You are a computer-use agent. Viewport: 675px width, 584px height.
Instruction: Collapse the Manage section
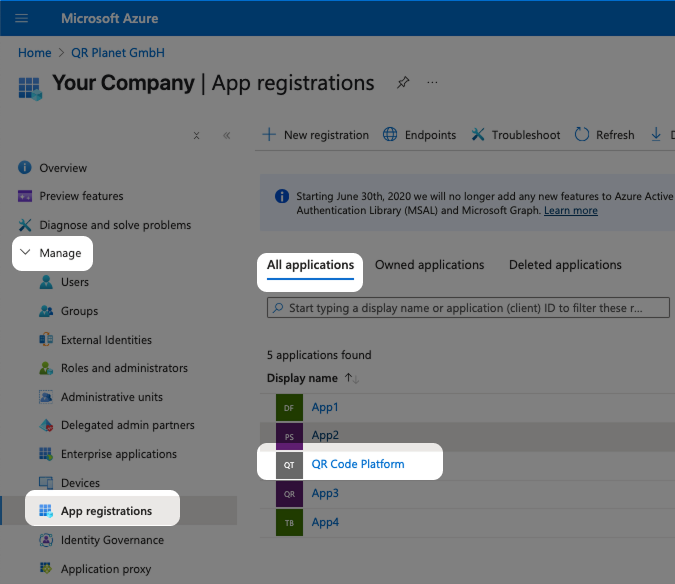pos(26,253)
